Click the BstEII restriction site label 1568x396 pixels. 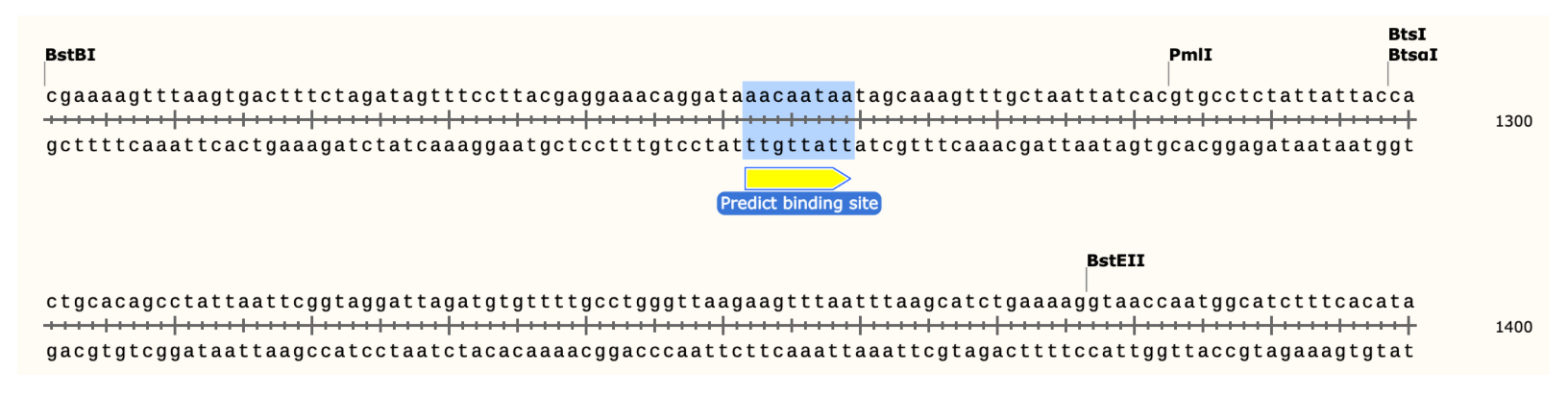1115,260
